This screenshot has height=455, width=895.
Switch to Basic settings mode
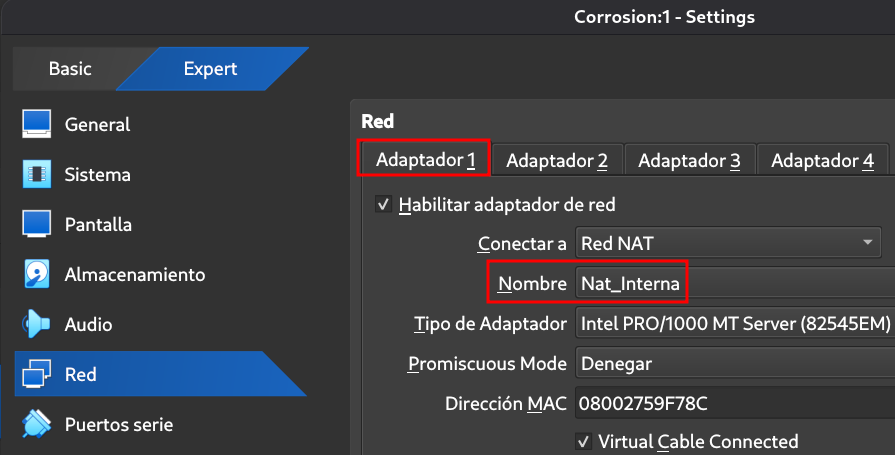[x=70, y=69]
